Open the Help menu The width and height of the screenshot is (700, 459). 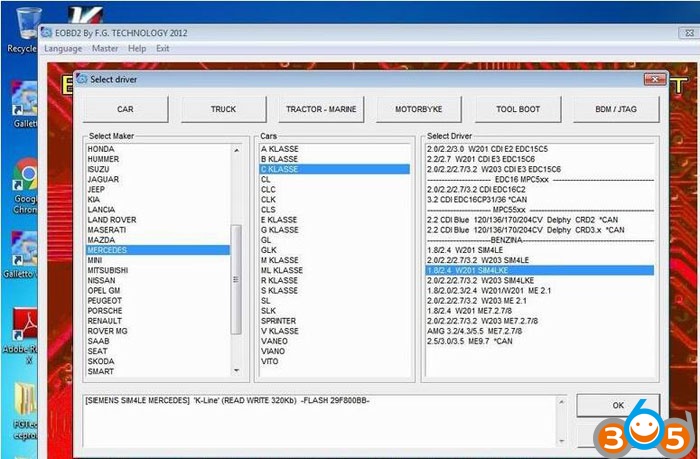[137, 48]
